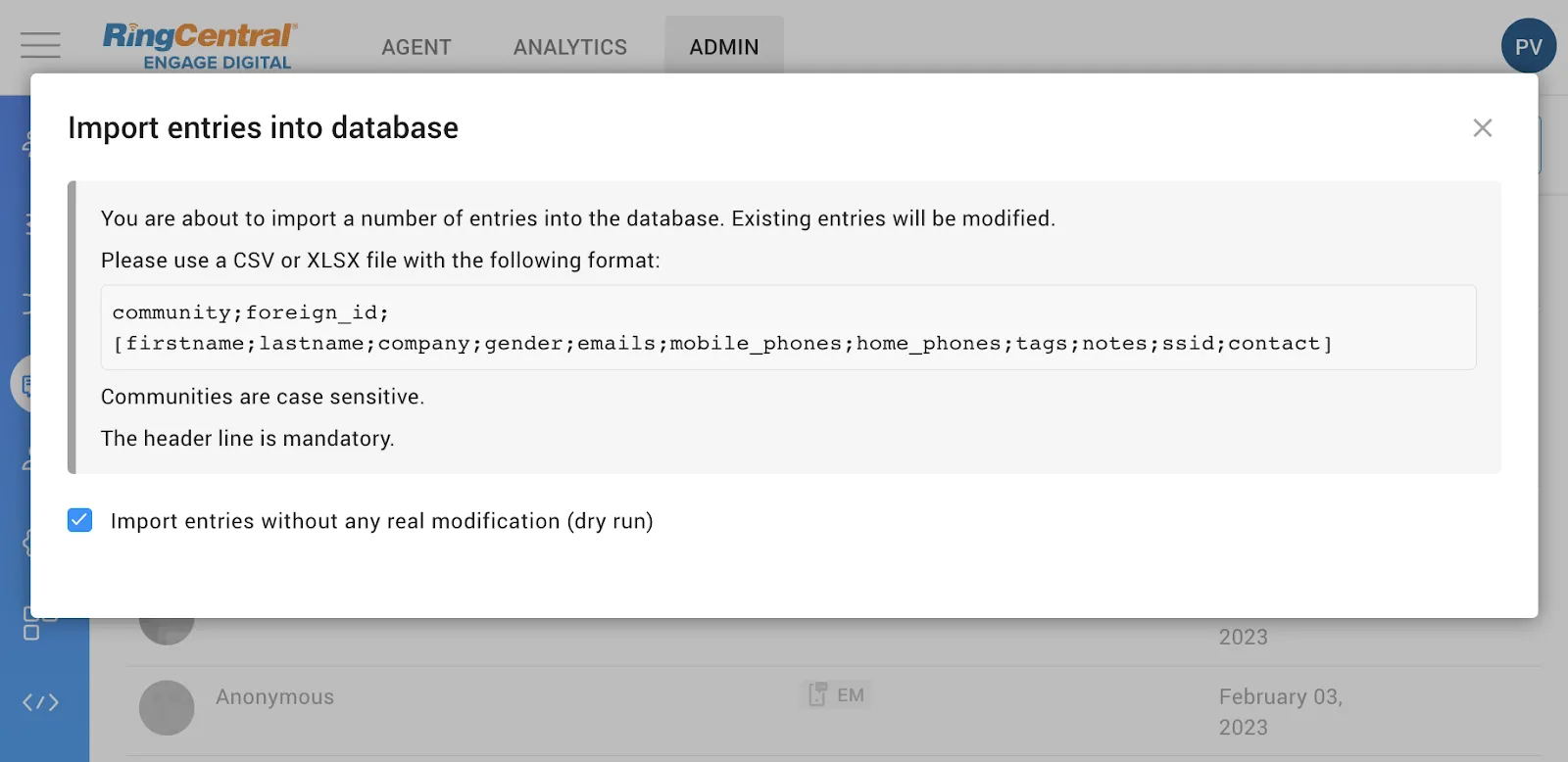Click the RingCentral Engage Digital logo
Screen dimensions: 1568x762
click(x=199, y=47)
